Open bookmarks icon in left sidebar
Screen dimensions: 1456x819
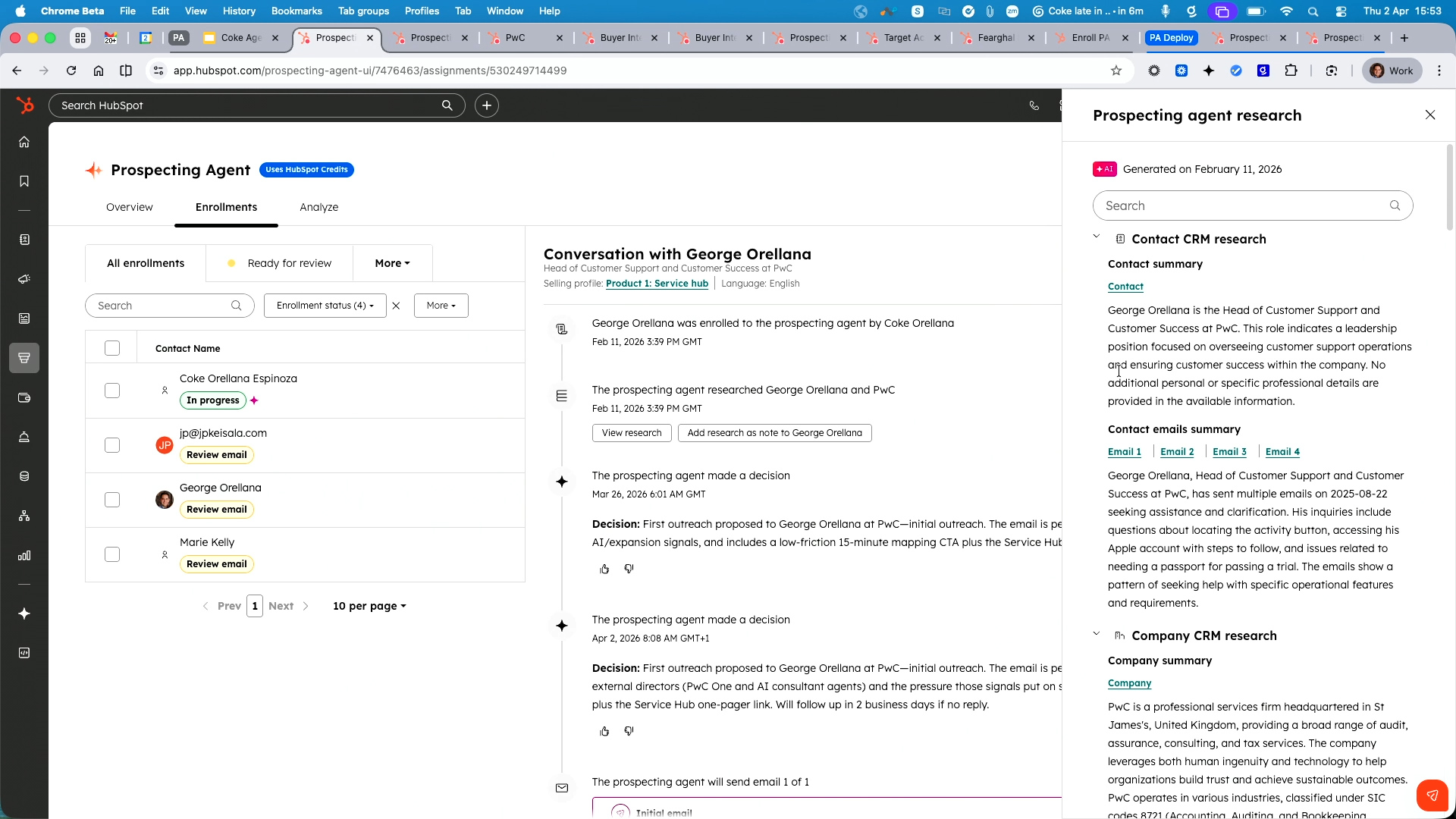pyautogui.click(x=24, y=181)
